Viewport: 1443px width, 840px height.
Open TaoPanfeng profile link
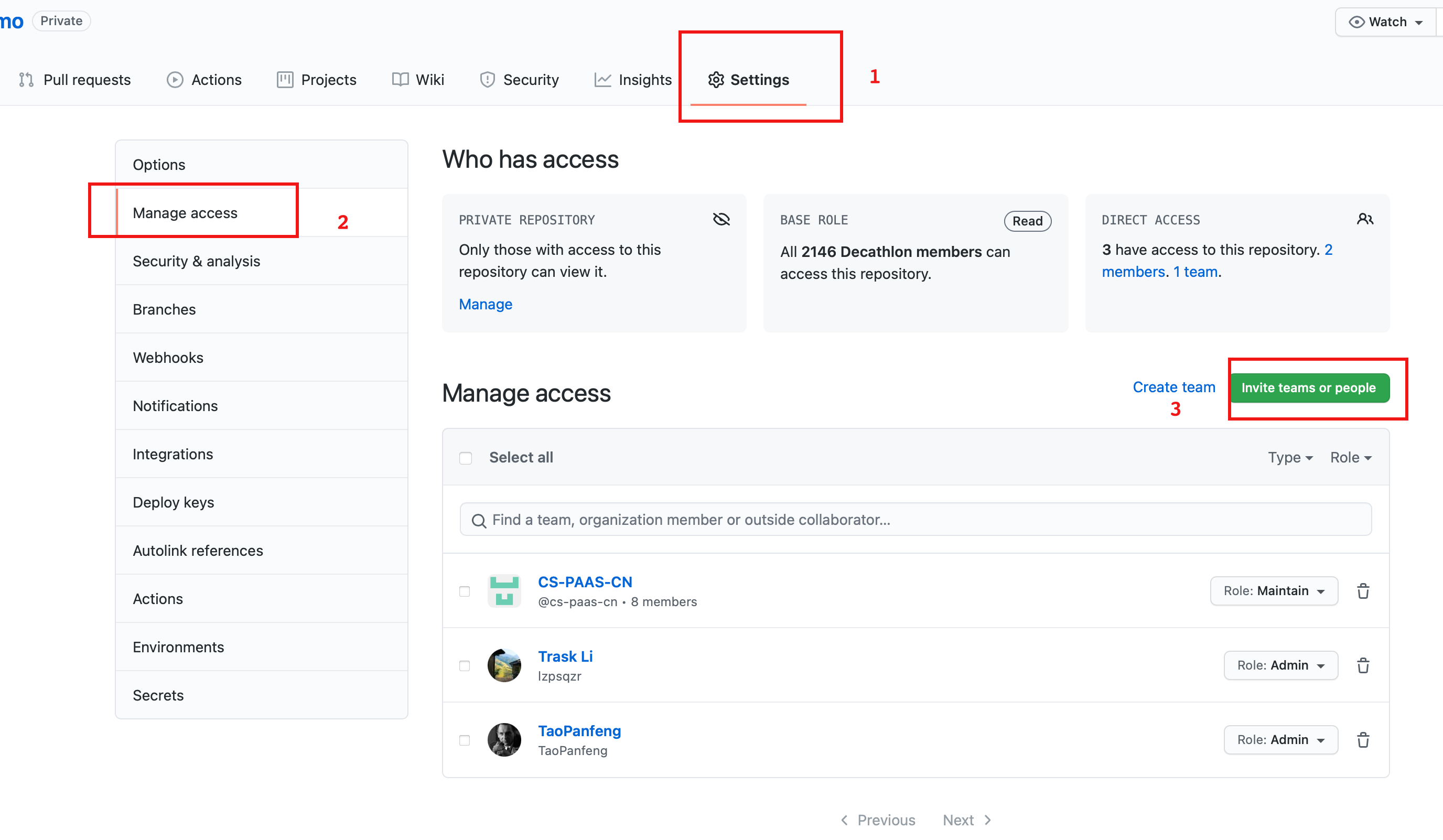click(579, 730)
